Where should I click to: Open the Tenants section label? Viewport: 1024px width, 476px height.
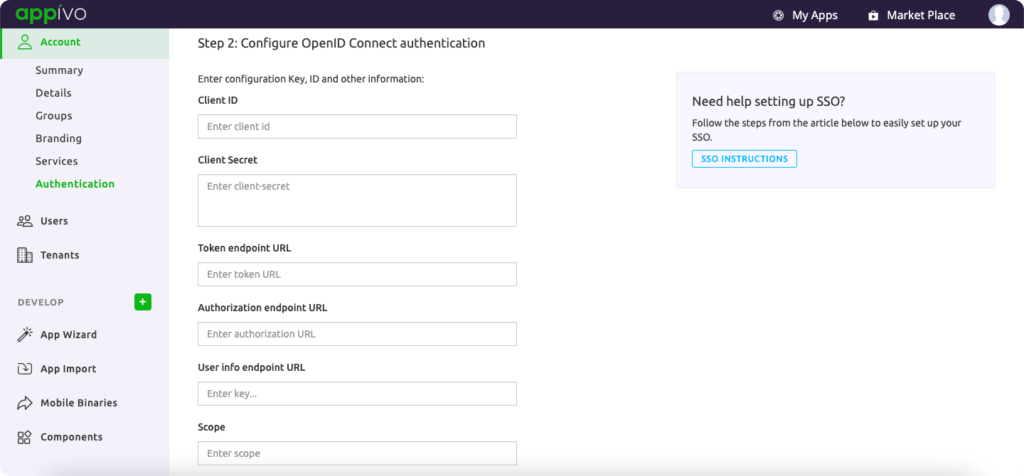click(60, 255)
